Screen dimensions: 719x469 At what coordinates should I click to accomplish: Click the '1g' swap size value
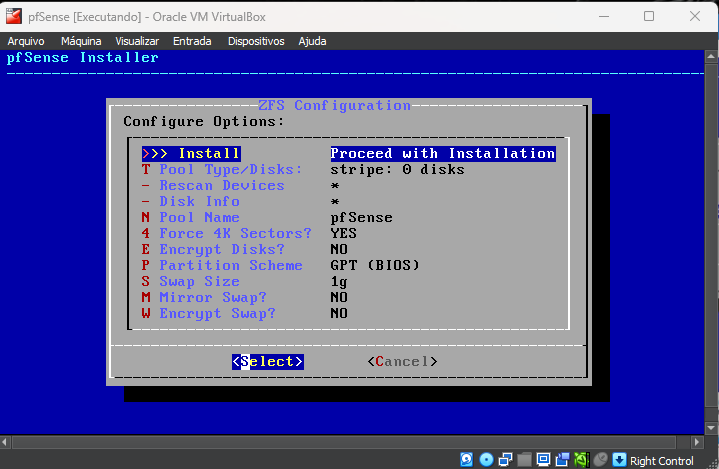339,281
